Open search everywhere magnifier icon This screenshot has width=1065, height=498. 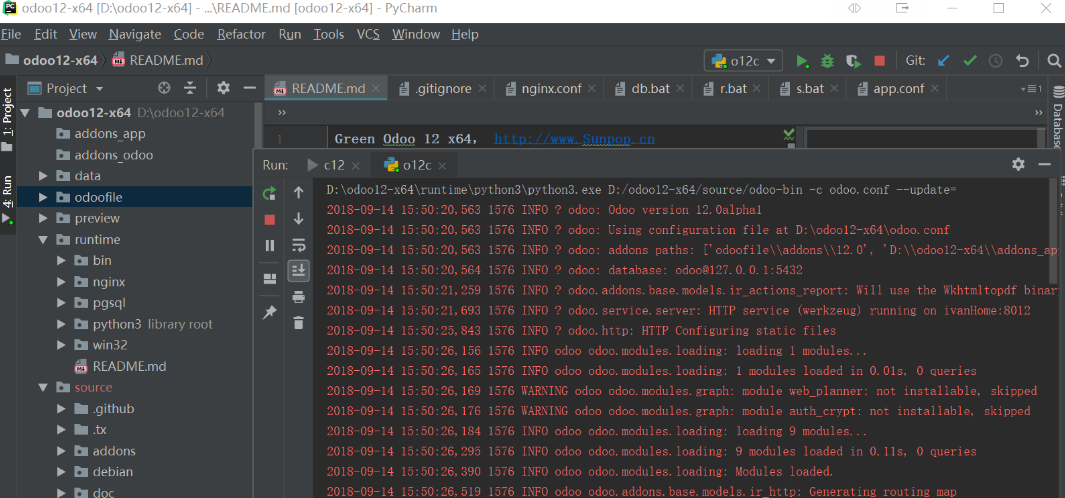[1053, 61]
